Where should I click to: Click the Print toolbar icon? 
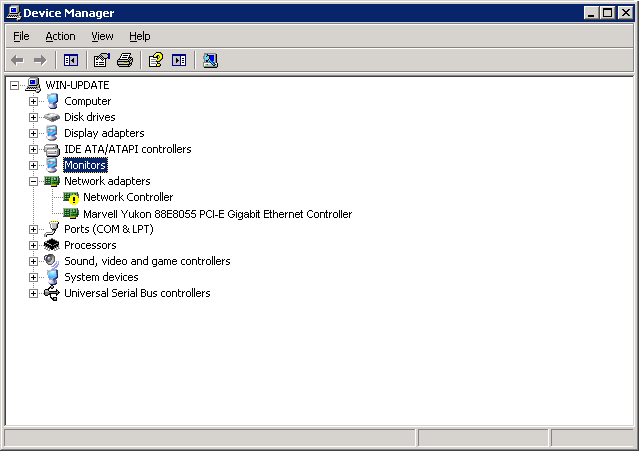(x=125, y=60)
